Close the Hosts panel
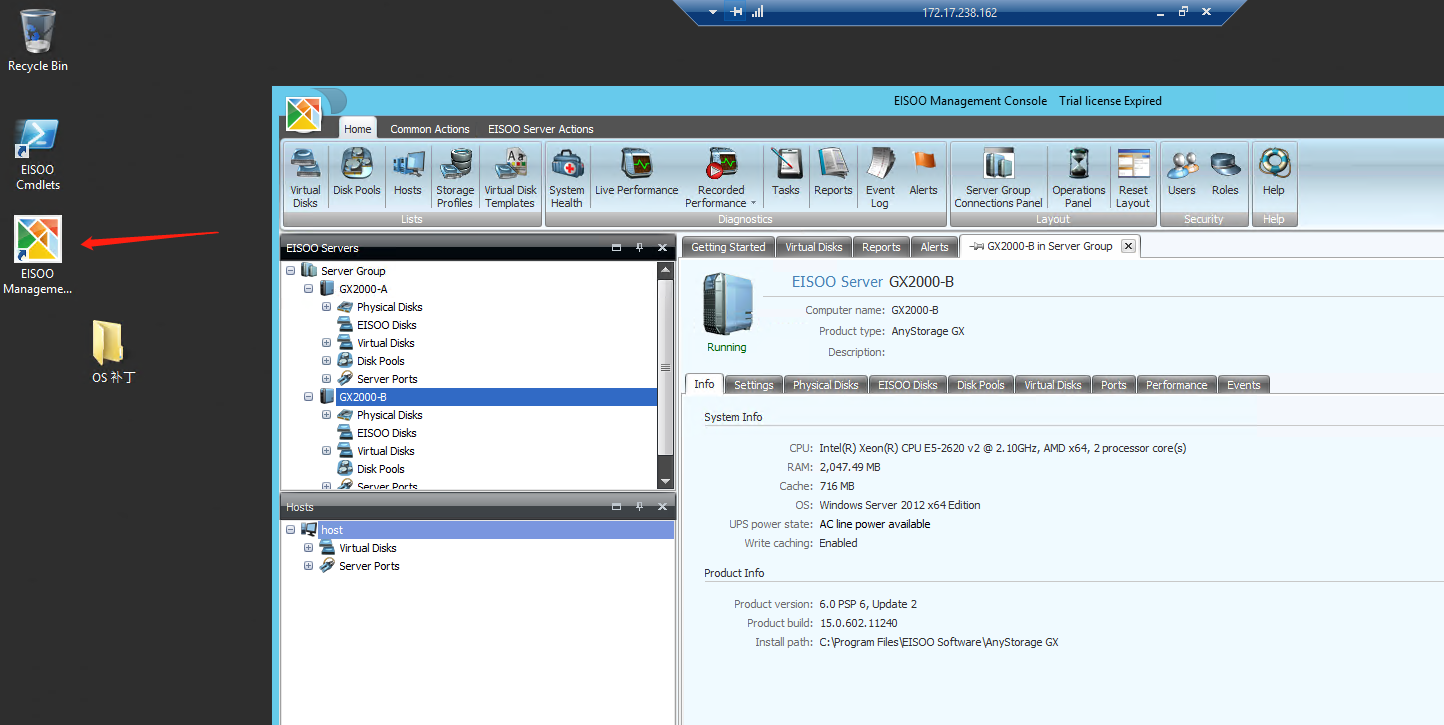 [662, 507]
